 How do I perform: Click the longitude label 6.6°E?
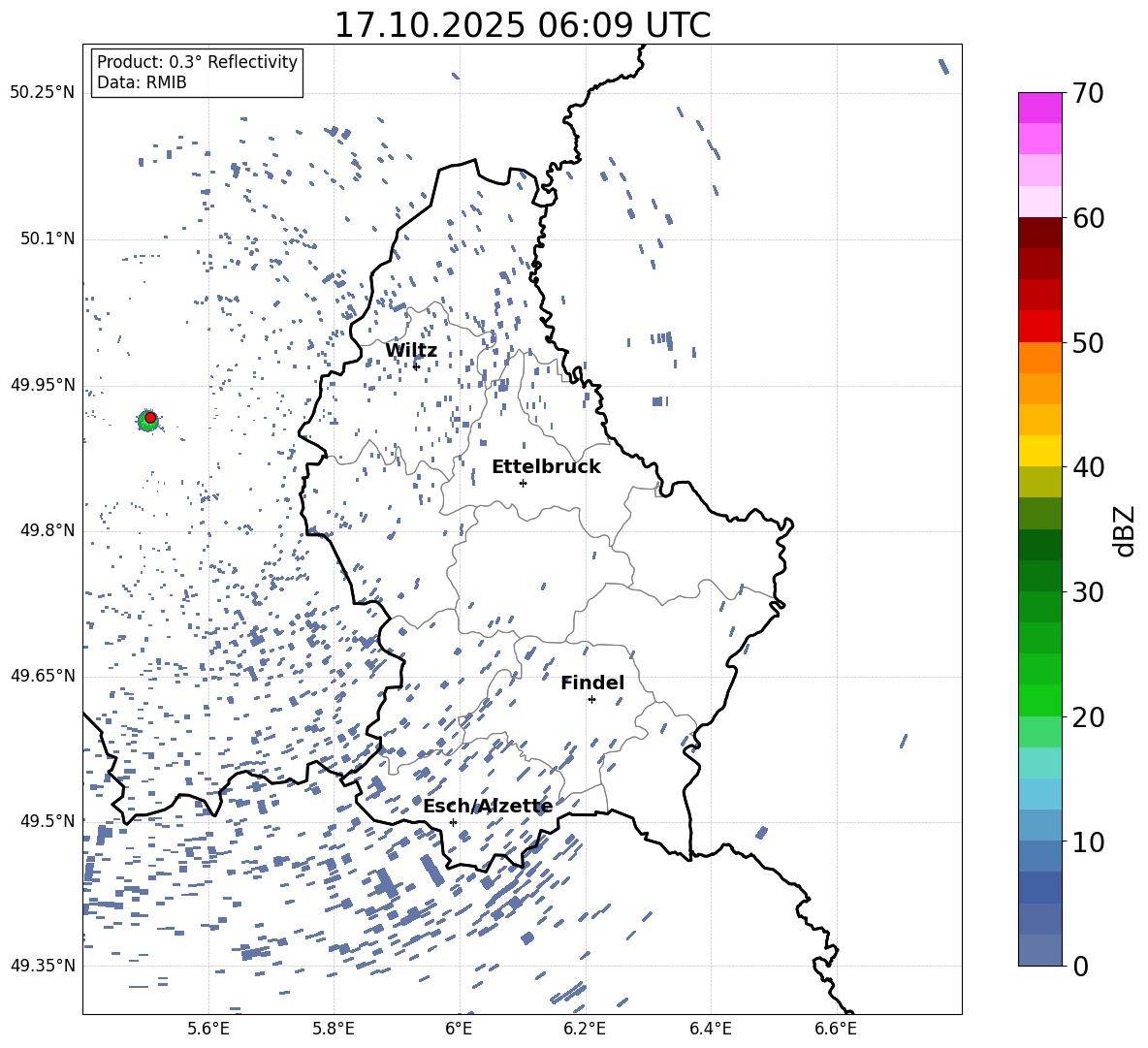point(836,1029)
